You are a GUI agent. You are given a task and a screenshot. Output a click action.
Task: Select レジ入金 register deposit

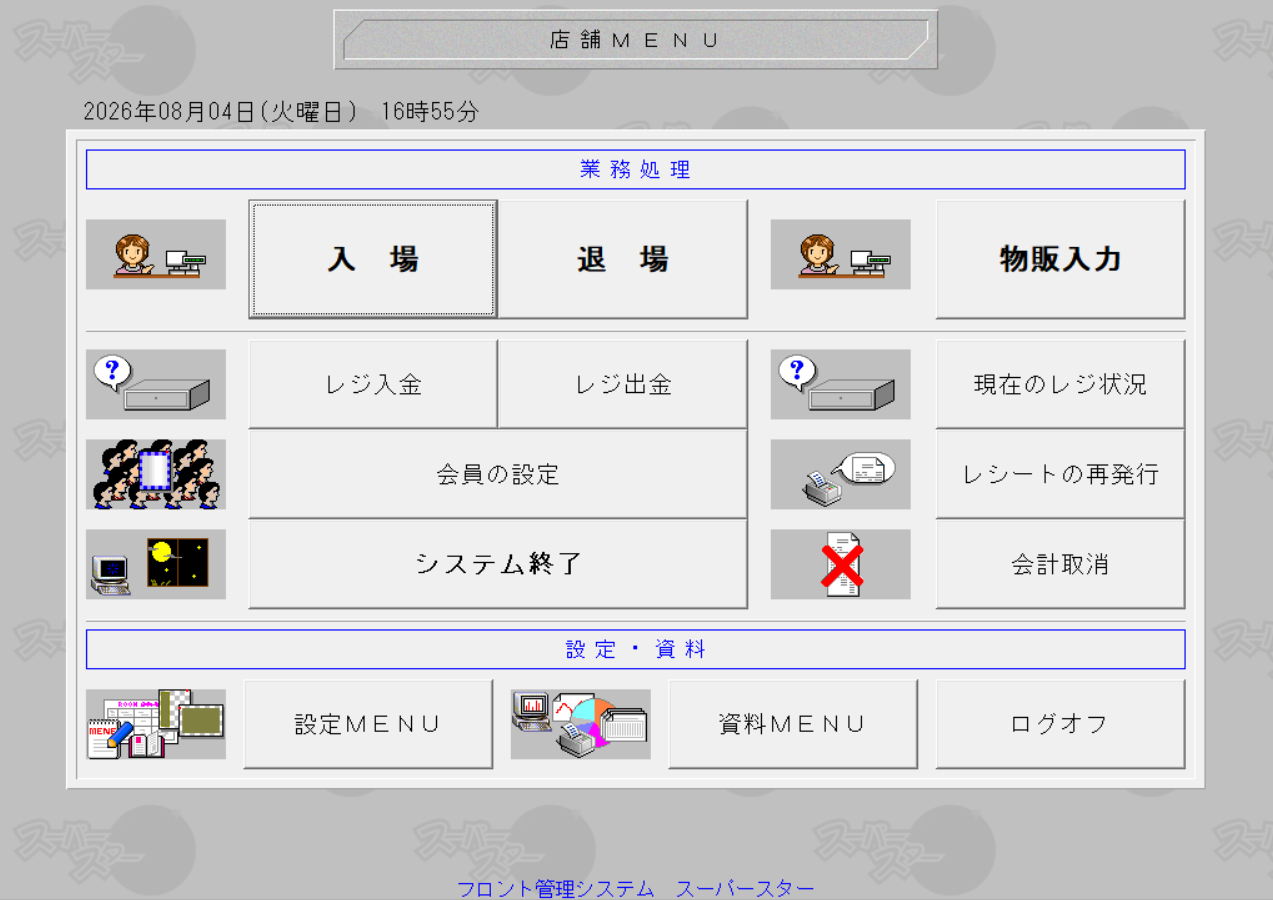[373, 384]
